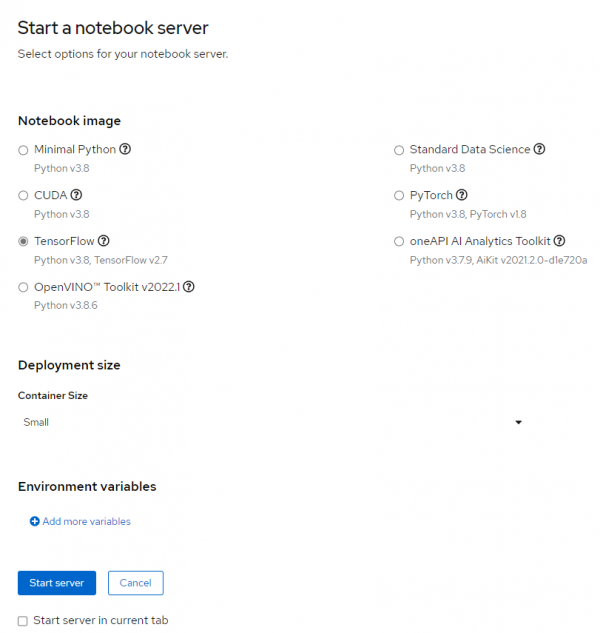600x633 pixels.
Task: Click the plus icon for adding variables
Action: 35,521
